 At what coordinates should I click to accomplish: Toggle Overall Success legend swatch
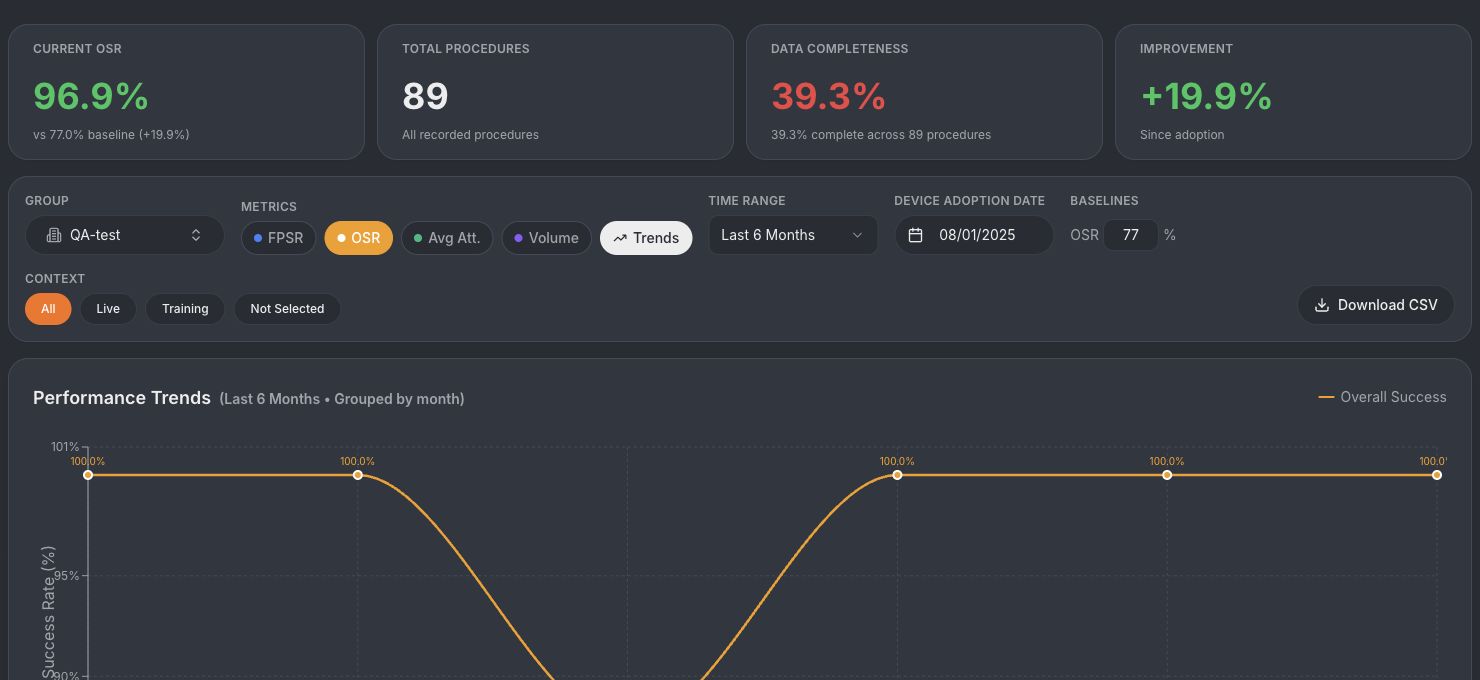coord(1326,397)
